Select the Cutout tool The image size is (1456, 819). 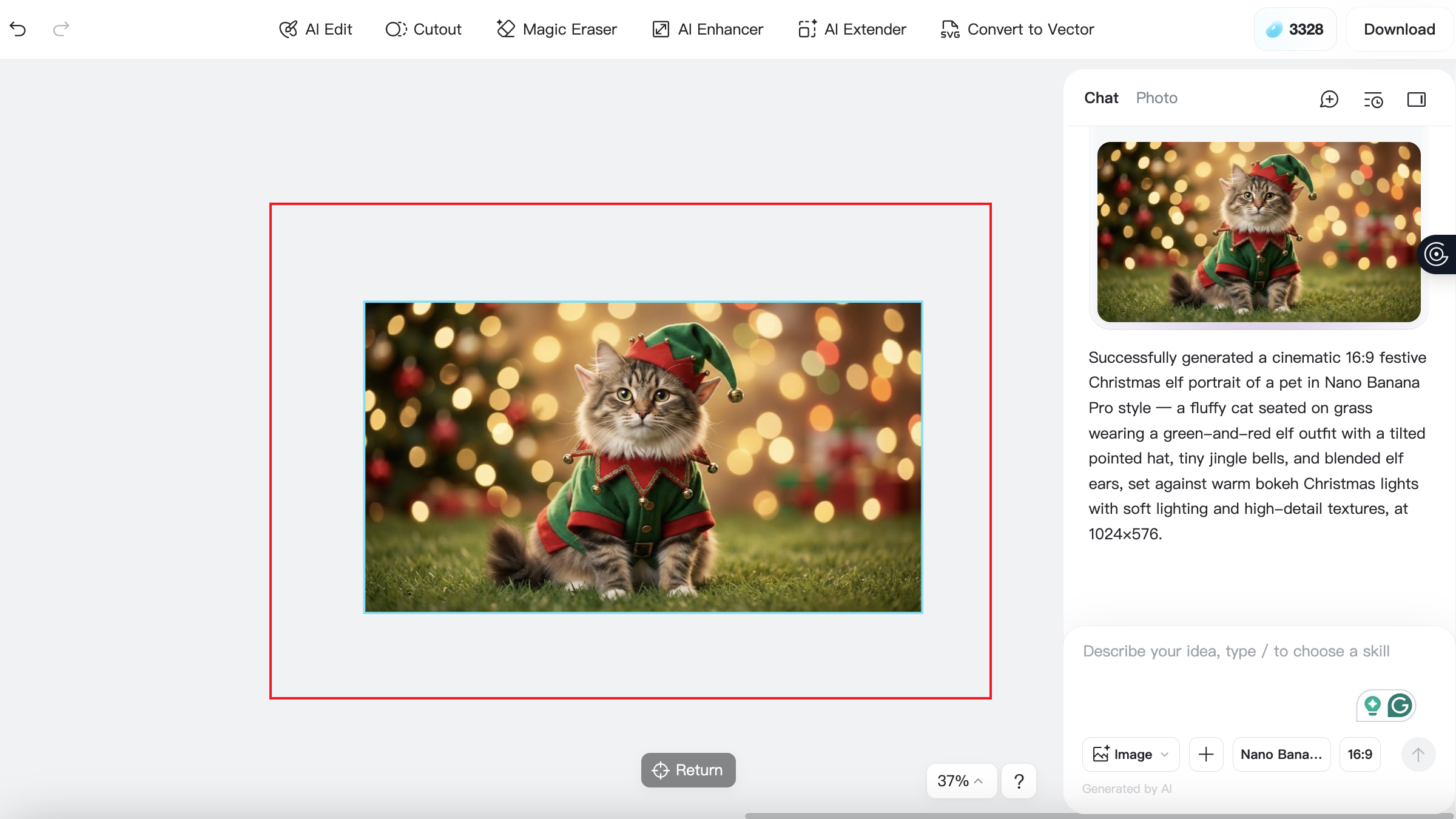423,29
